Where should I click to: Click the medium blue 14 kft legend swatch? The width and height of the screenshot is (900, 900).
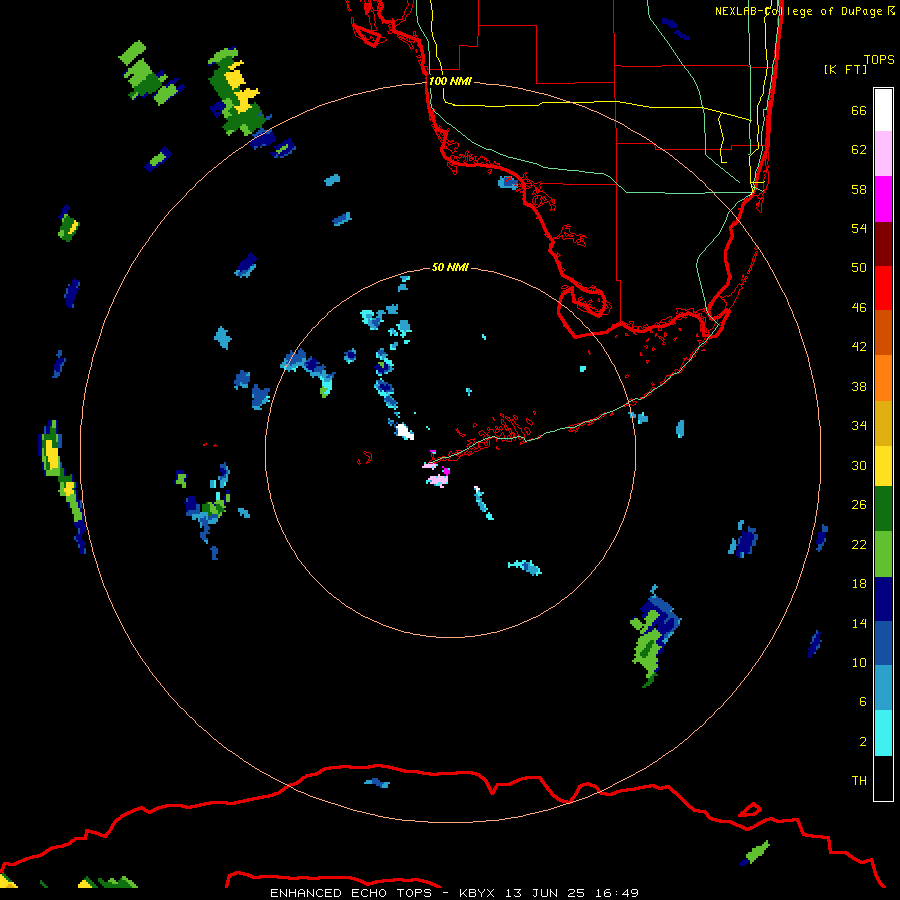tap(883, 643)
